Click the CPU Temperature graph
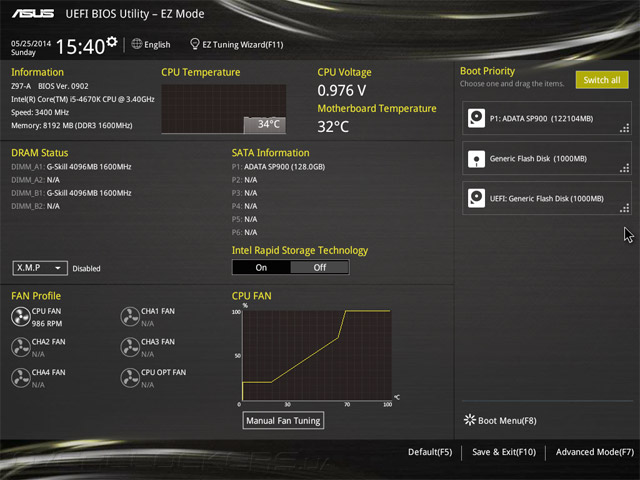 [224, 109]
